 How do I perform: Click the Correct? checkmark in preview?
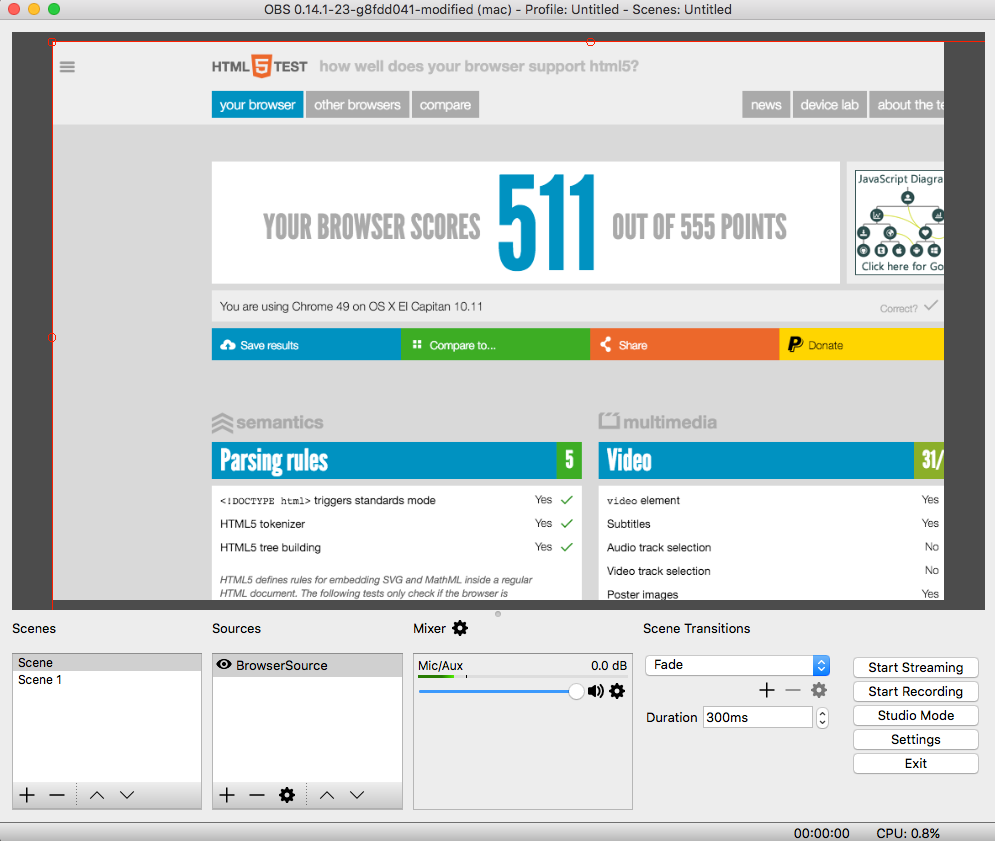coord(931,306)
